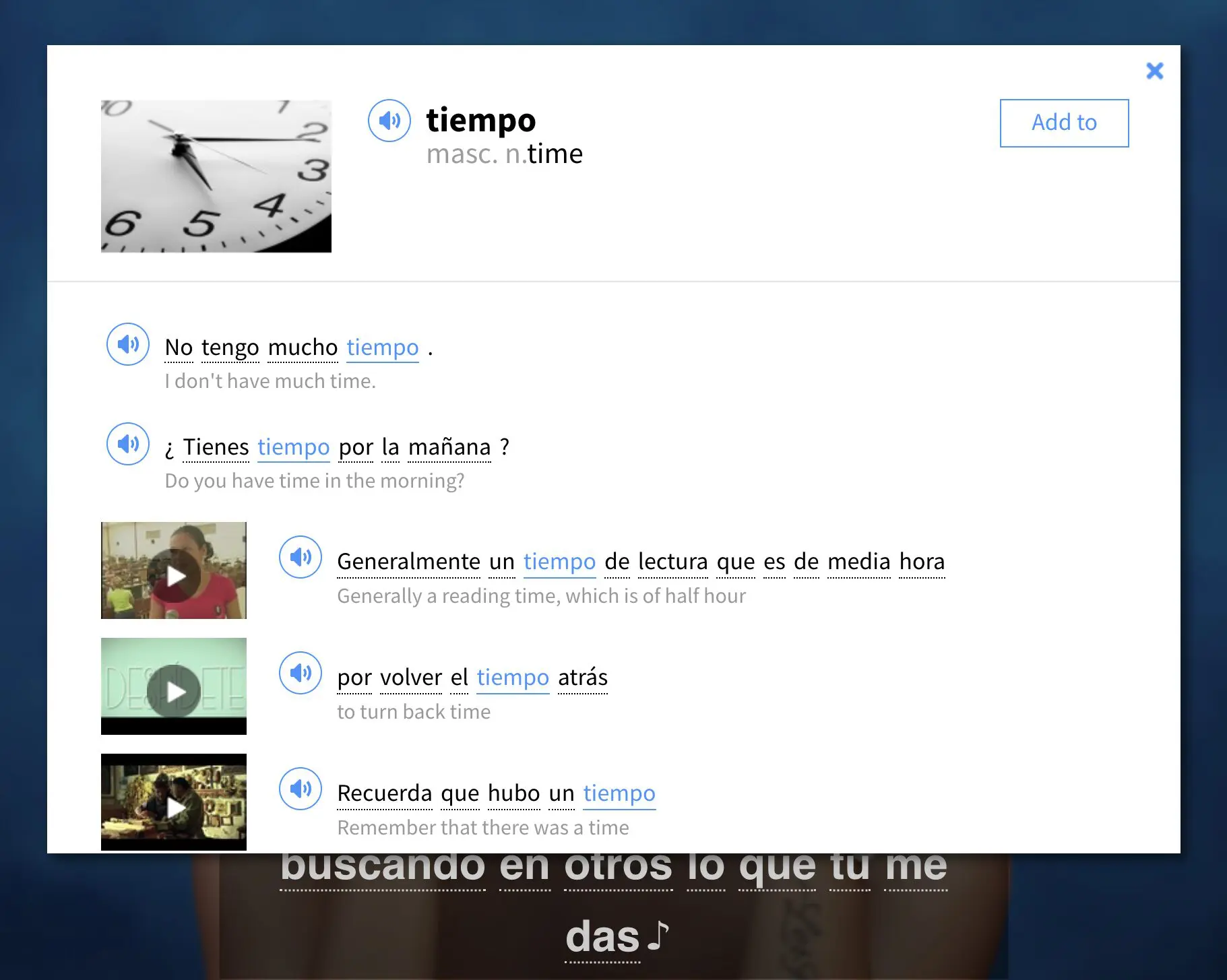
Task: Click the 'Add to' button
Action: (1064, 123)
